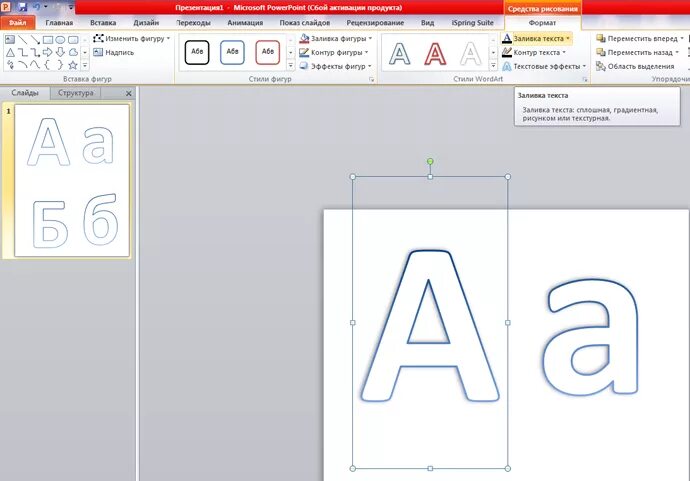This screenshot has width=690, height=481.
Task: Switch to the Дизайн tab
Action: [x=146, y=22]
